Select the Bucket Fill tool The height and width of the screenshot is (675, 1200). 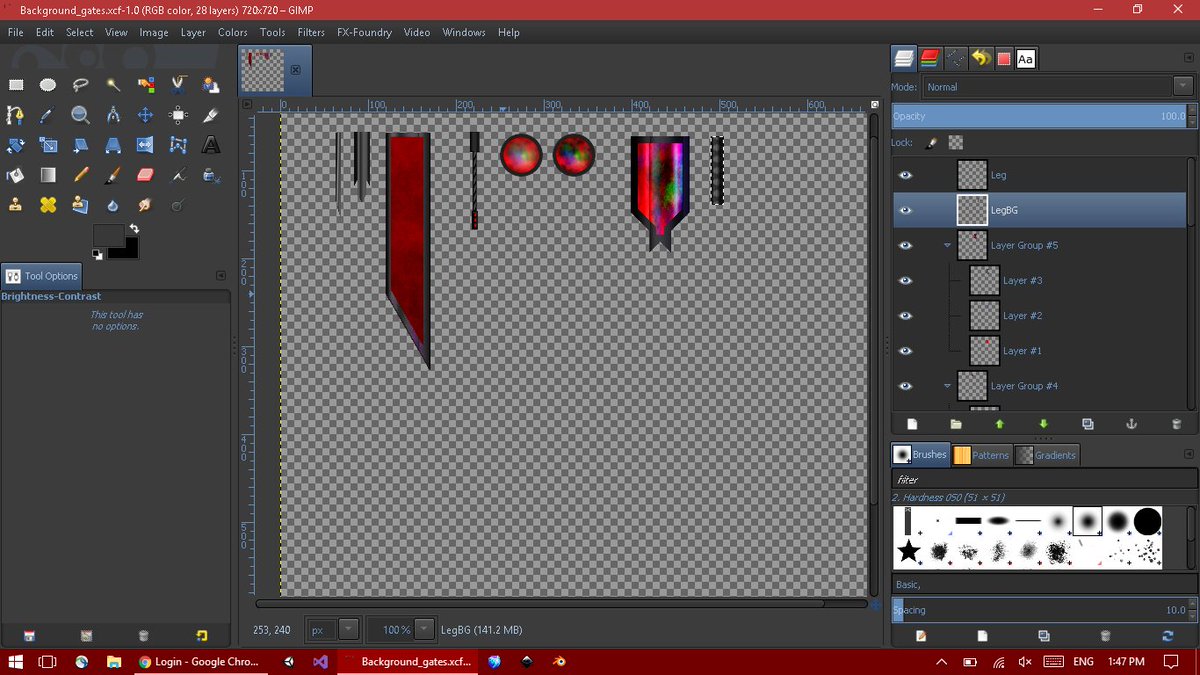click(x=16, y=175)
